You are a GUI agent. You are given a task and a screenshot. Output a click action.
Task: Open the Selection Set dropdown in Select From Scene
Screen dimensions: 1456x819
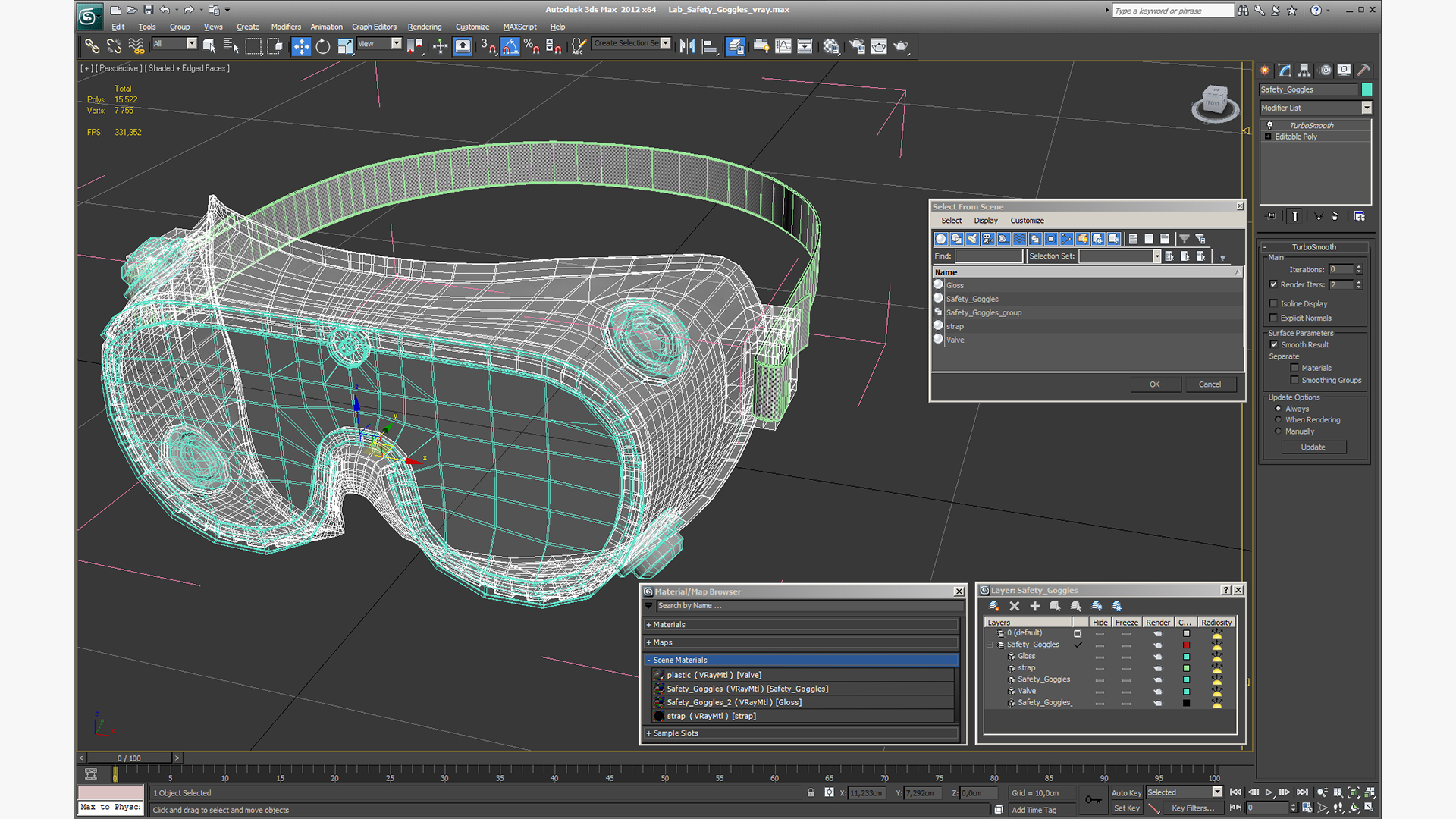1156,256
